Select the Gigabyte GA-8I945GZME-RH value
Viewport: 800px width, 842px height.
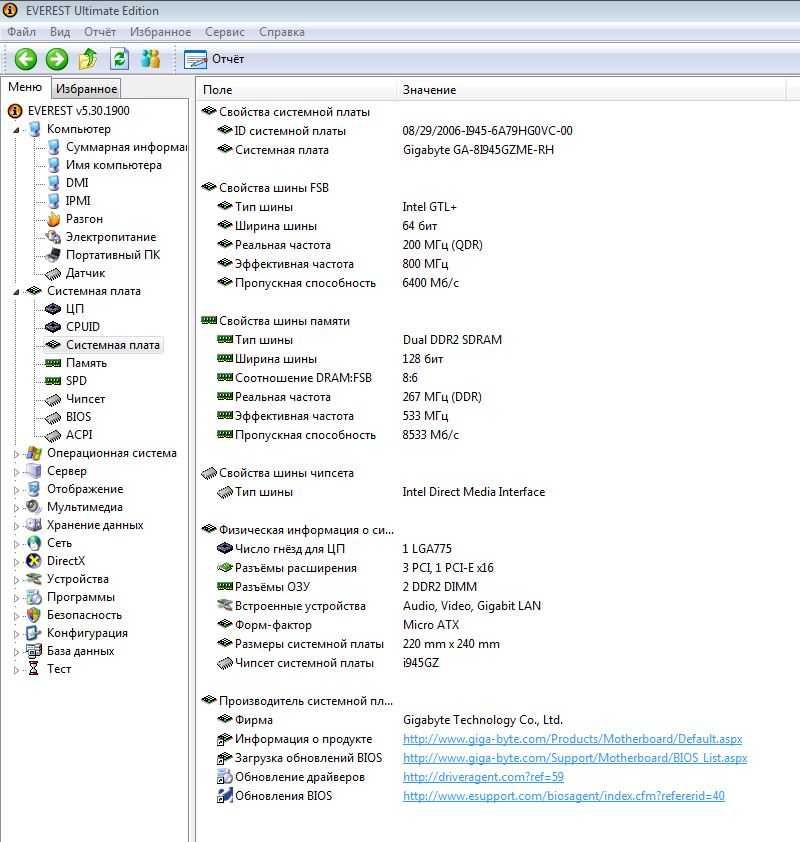(478, 150)
